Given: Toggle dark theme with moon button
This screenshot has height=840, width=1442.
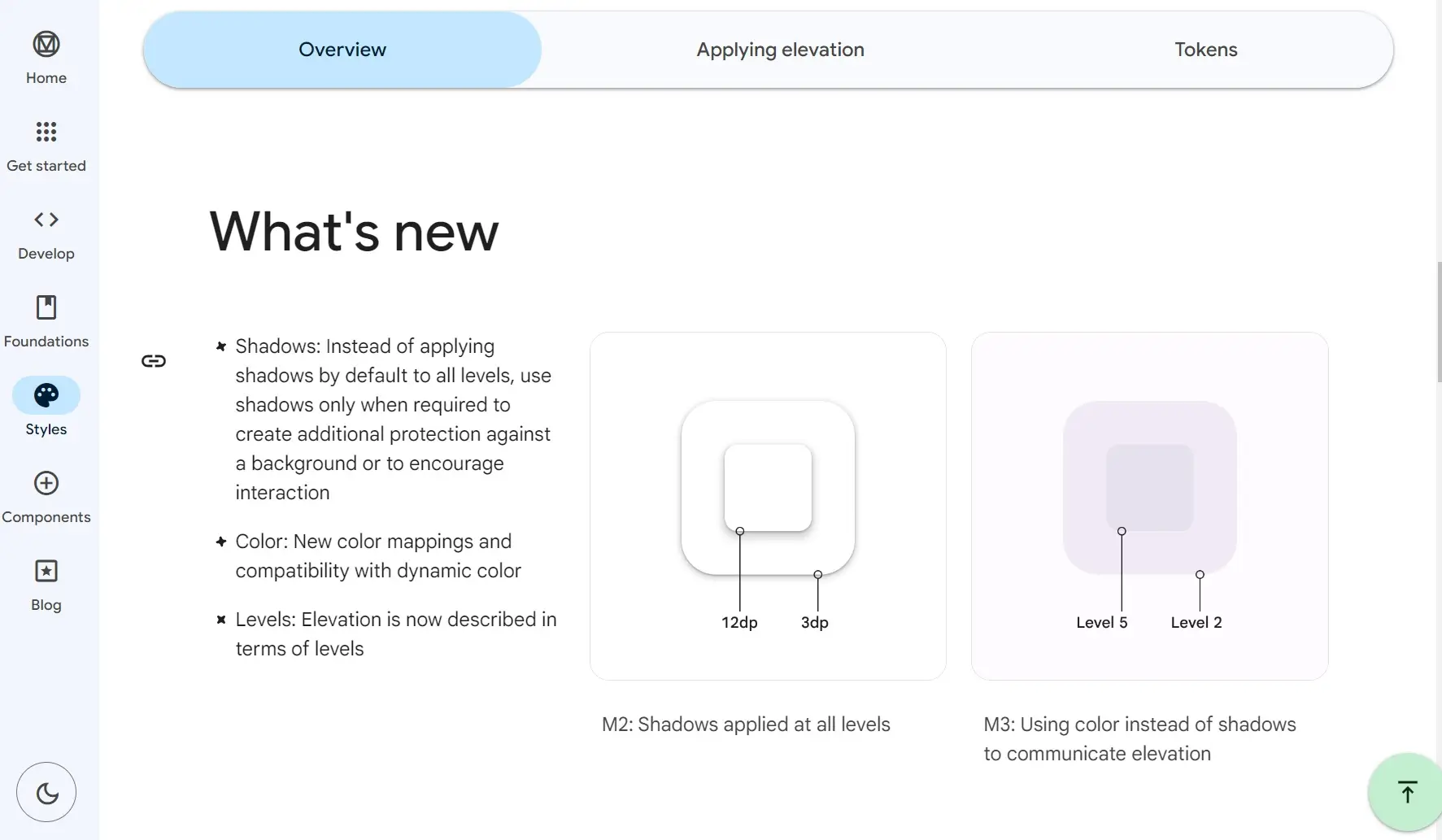Looking at the screenshot, I should [x=46, y=792].
